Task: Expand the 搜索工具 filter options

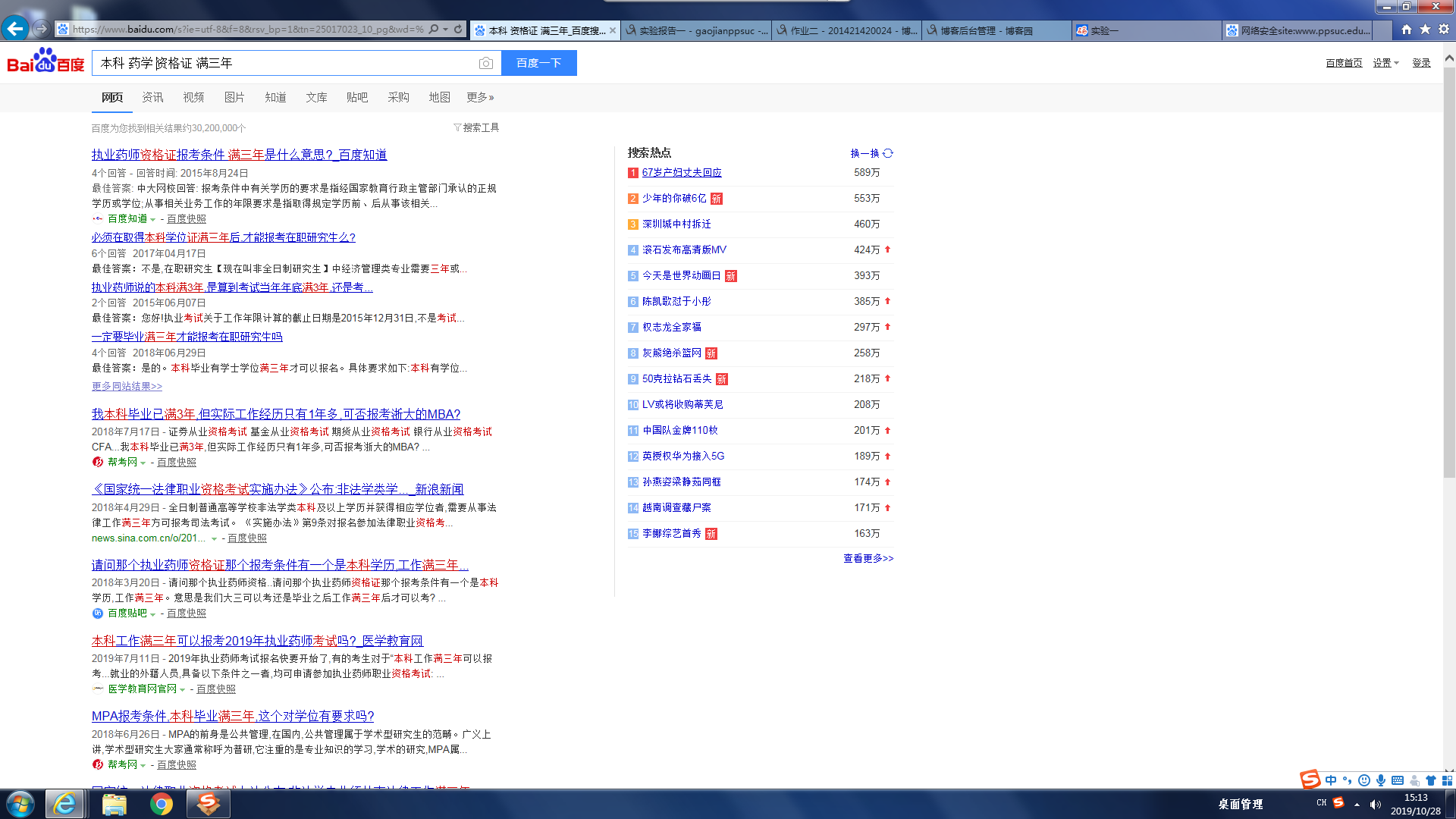Action: point(476,127)
